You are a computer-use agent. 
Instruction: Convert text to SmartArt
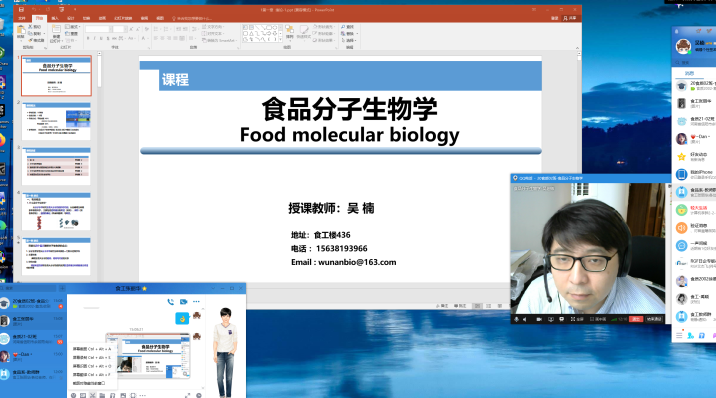pyautogui.click(x=220, y=41)
